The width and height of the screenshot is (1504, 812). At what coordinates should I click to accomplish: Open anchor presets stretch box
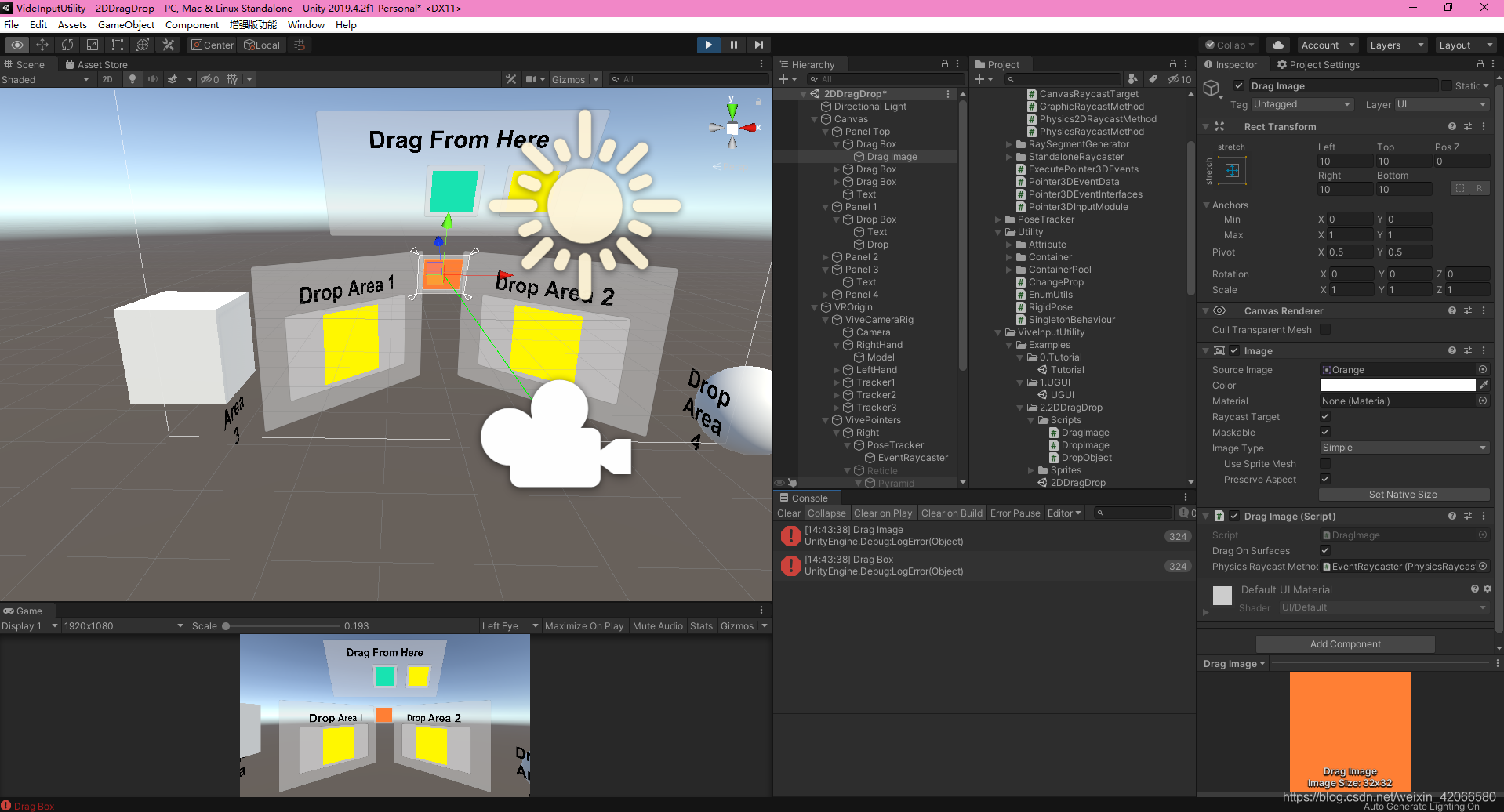pos(1232,171)
